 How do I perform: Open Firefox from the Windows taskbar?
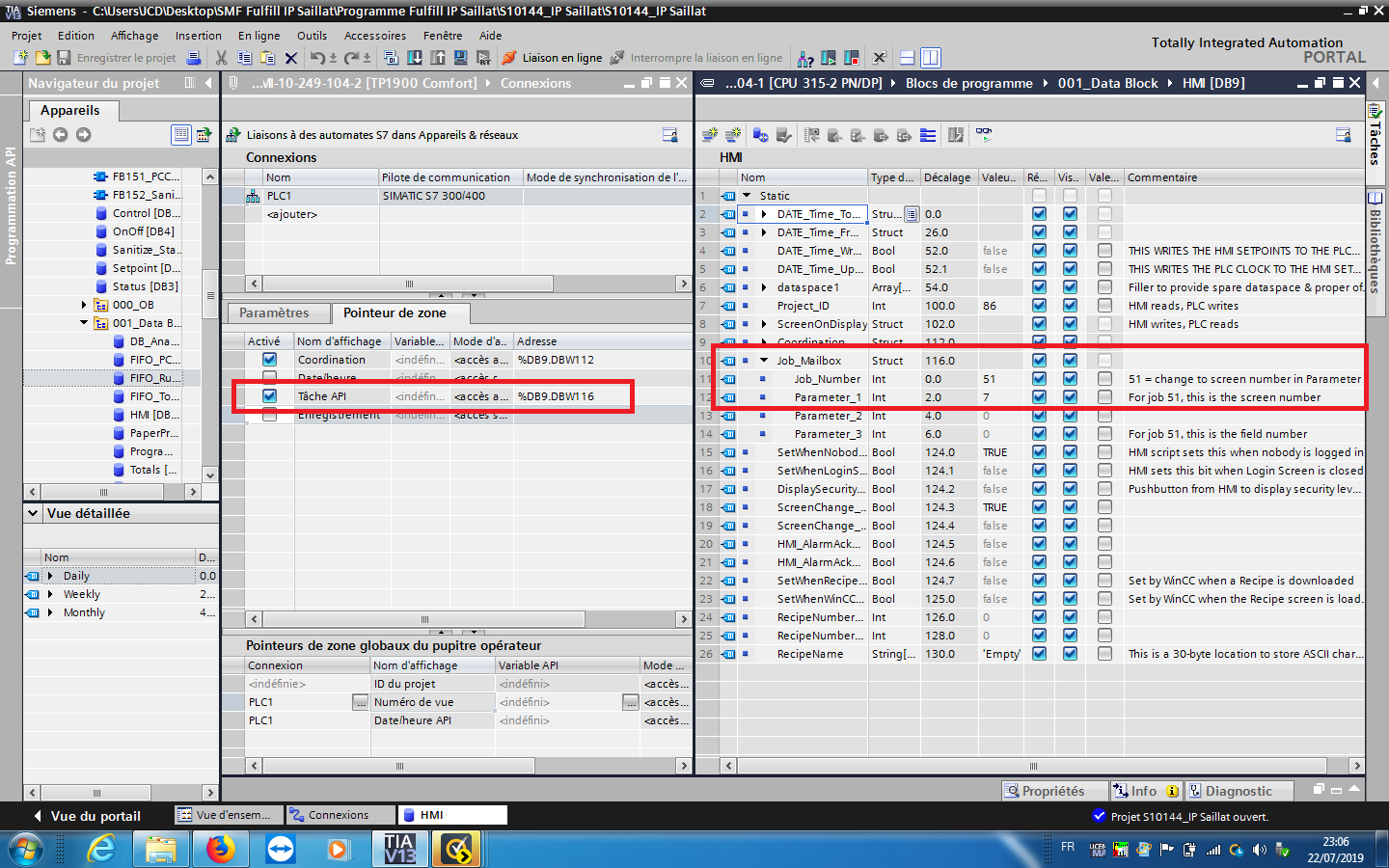coord(221,849)
